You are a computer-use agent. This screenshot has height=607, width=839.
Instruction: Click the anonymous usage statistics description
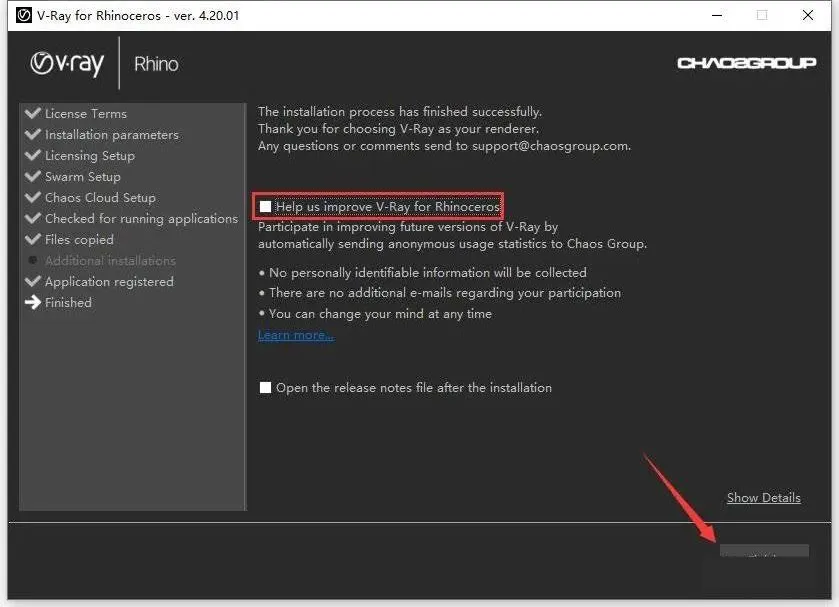coord(452,236)
